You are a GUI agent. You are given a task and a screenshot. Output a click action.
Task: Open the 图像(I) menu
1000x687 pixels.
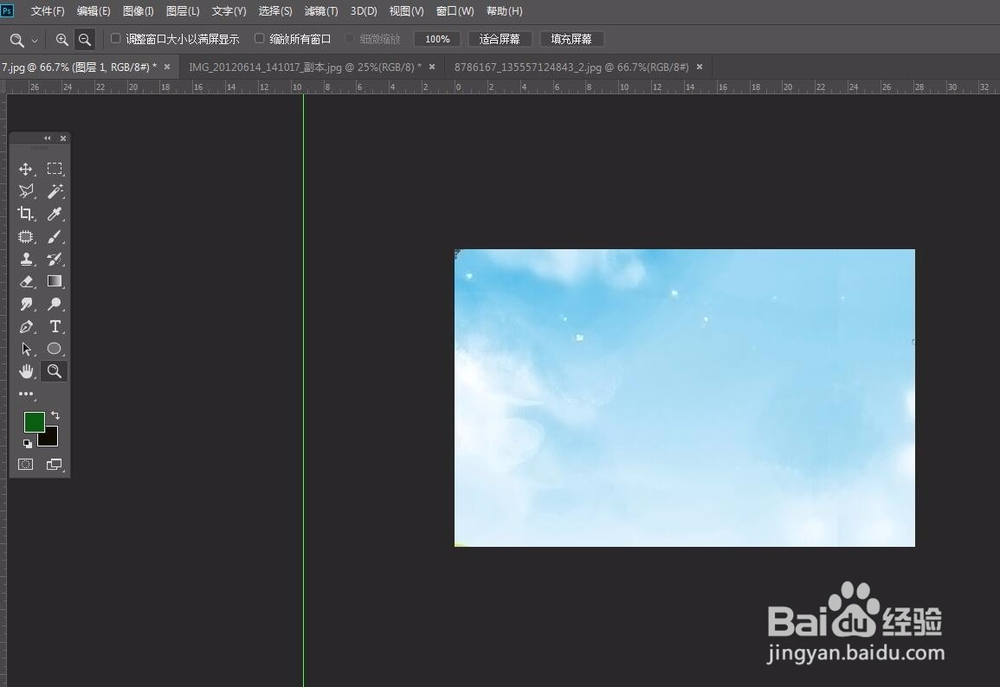pyautogui.click(x=138, y=11)
